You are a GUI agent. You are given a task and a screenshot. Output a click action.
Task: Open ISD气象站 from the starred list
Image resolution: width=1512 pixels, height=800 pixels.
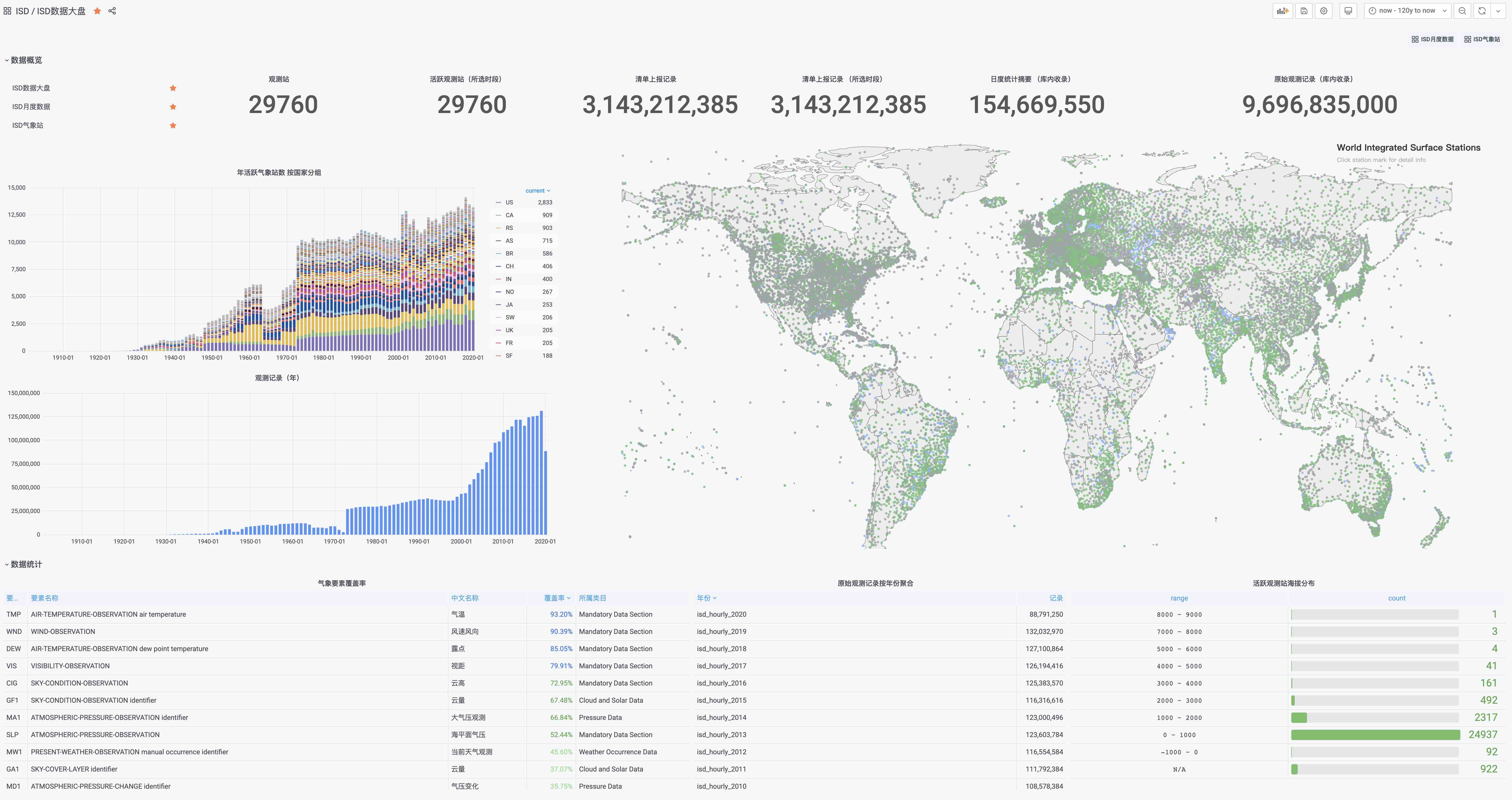pos(28,126)
